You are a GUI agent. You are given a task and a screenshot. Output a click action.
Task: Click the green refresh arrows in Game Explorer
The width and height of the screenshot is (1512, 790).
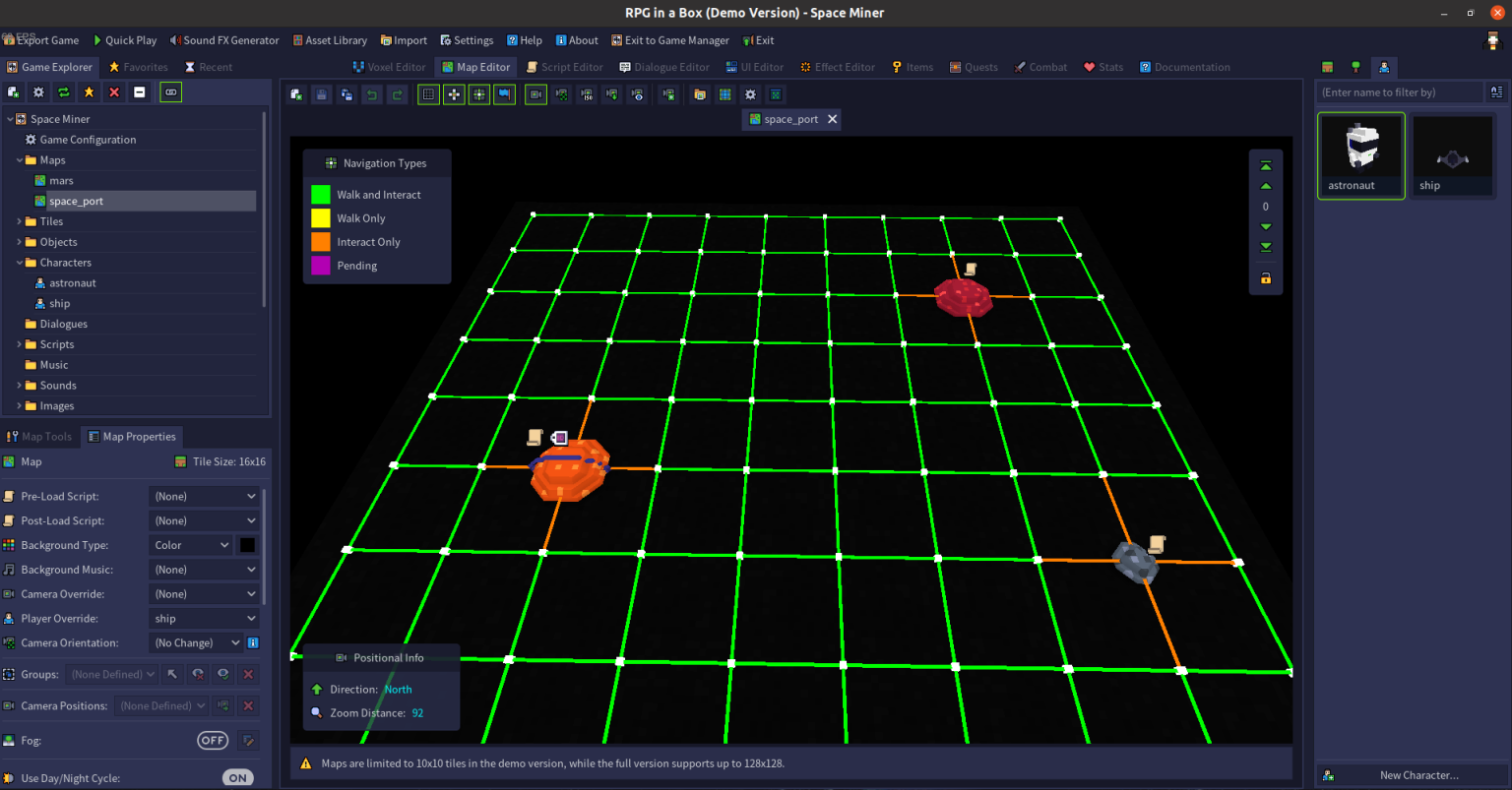click(x=64, y=92)
